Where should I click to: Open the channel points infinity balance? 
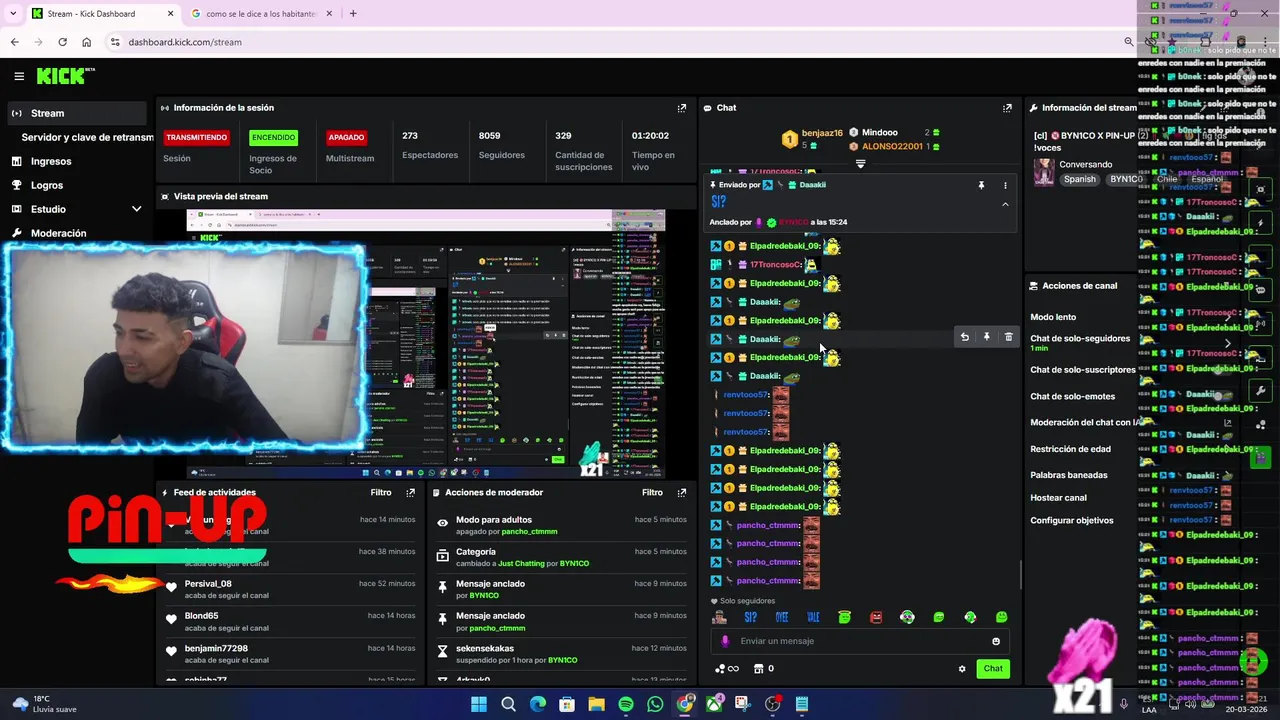point(727,669)
